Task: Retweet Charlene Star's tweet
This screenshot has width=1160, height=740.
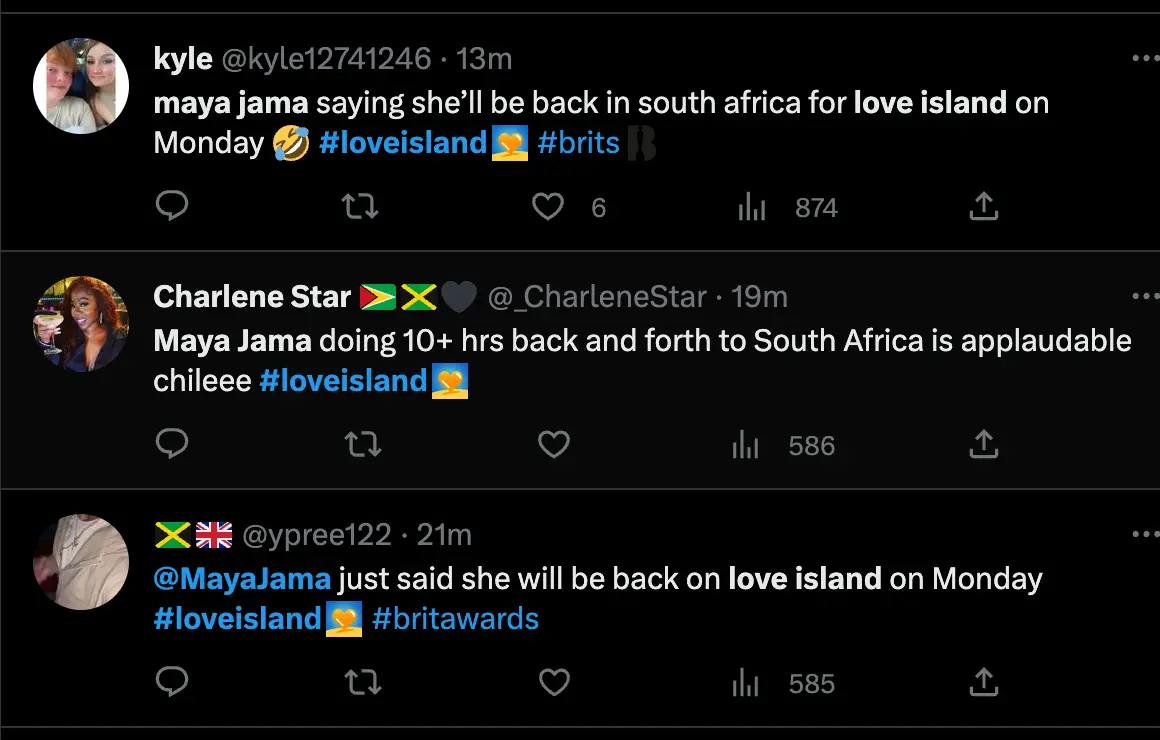Action: tap(360, 444)
